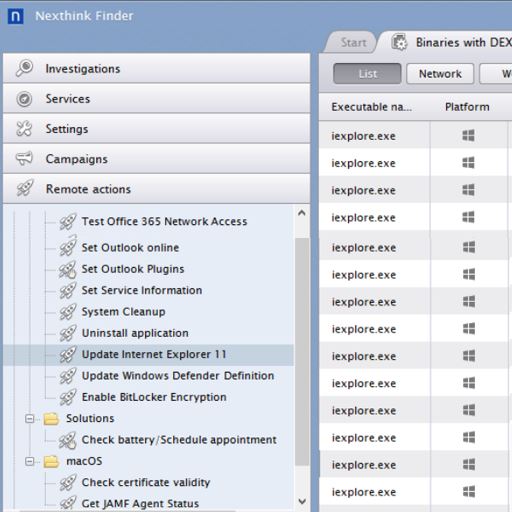This screenshot has height=512, width=512.
Task: Open the Remote actions section
Action: pyautogui.click(x=156, y=189)
